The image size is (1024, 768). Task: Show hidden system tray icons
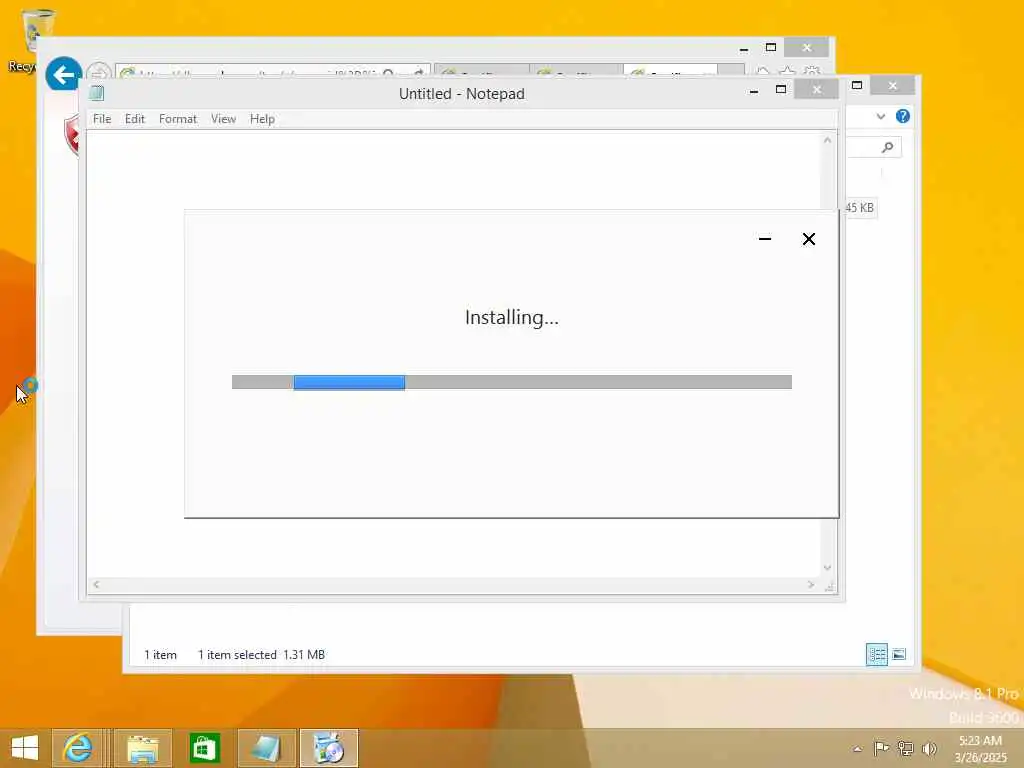click(857, 749)
